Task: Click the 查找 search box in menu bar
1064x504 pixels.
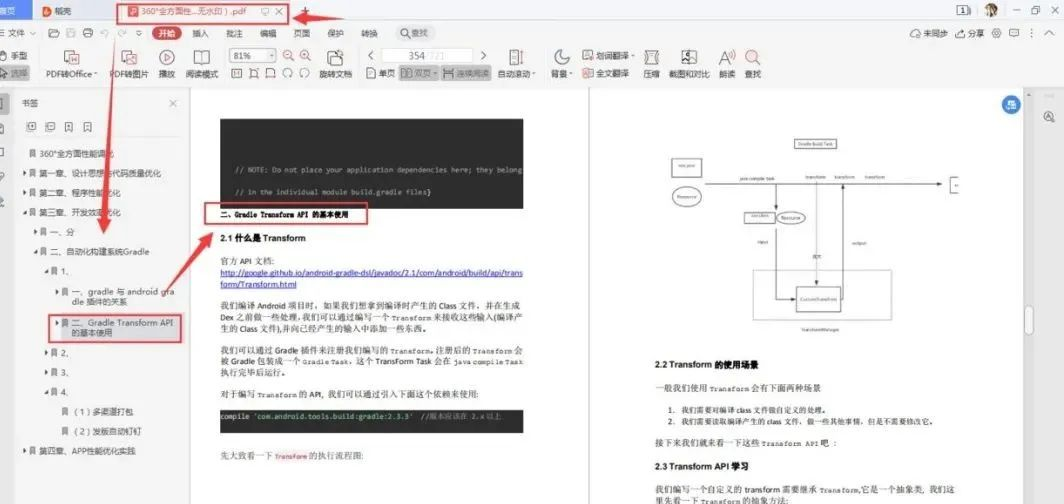Action: [x=414, y=33]
